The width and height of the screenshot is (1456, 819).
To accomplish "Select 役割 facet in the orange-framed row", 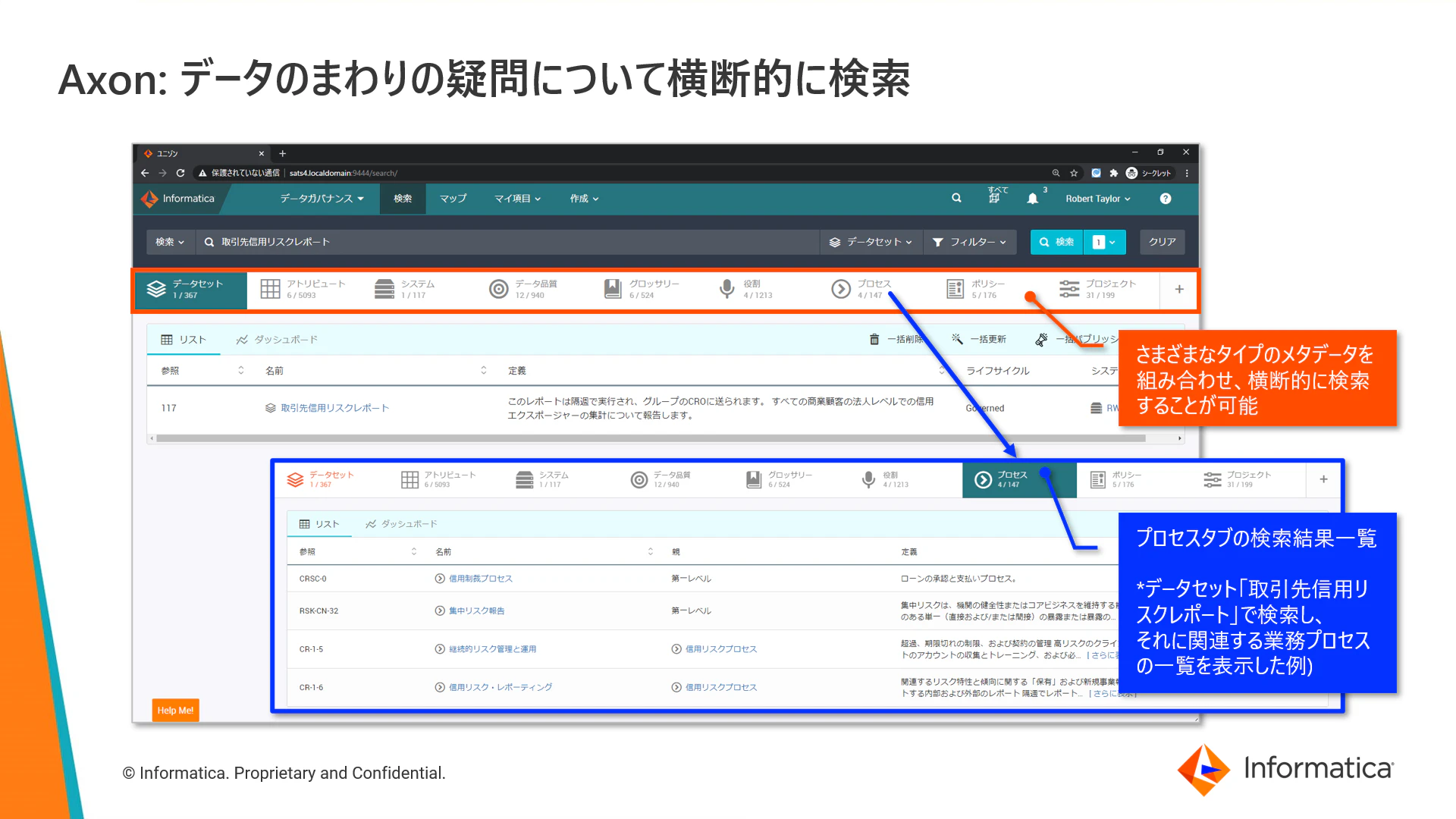I will coord(745,290).
